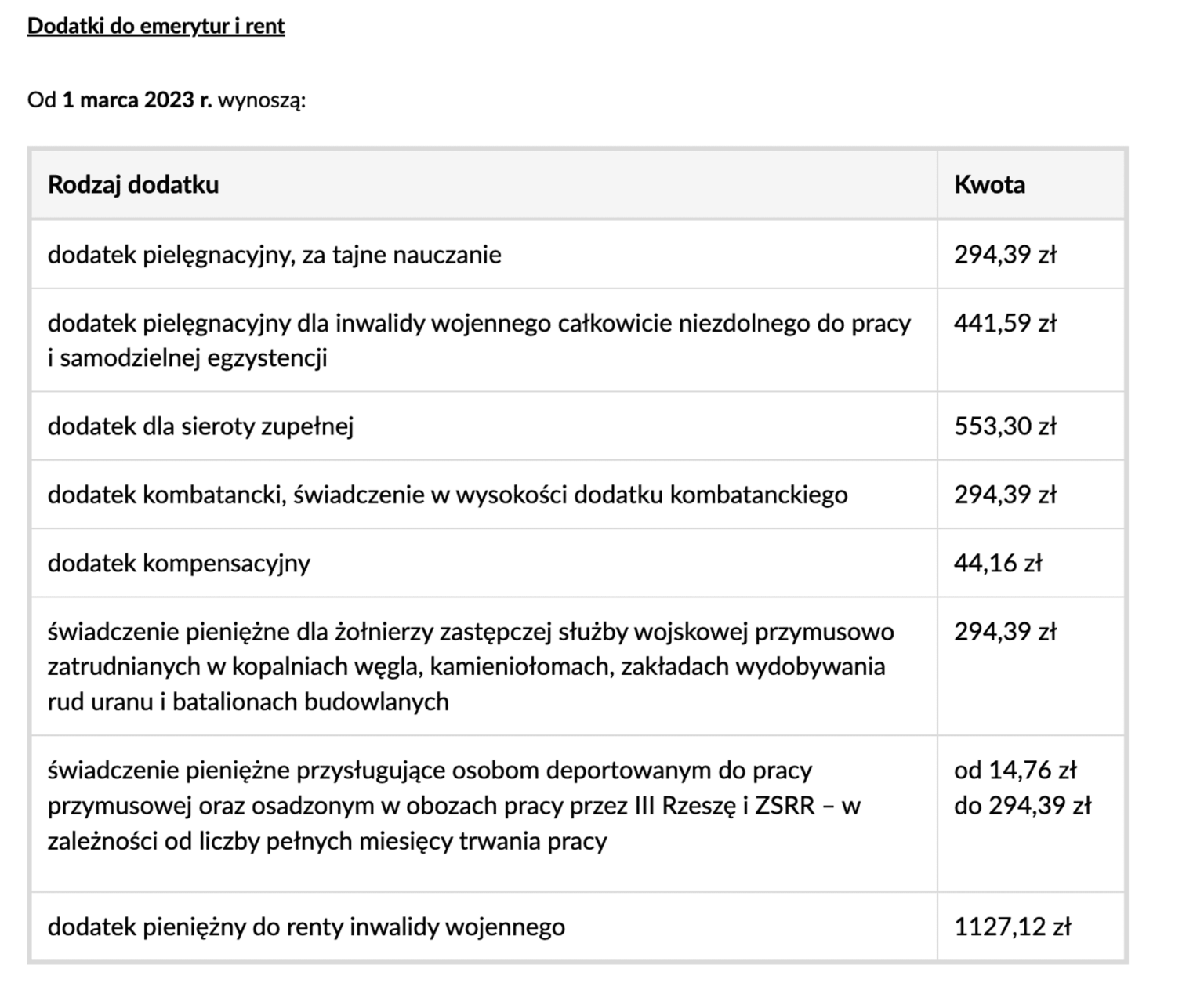The height and width of the screenshot is (1001, 1204).
Task: Click the "dodatek kompensacyjny" row text
Action: pos(179,563)
